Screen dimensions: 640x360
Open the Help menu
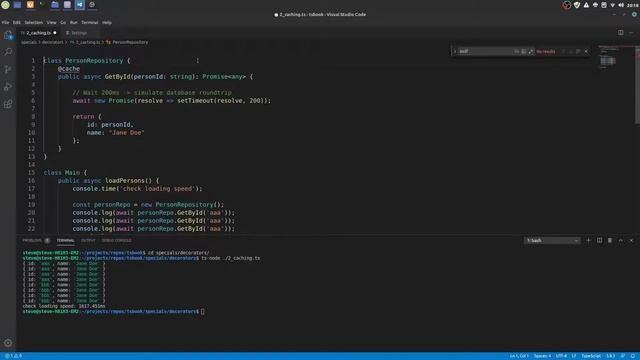point(107,22)
